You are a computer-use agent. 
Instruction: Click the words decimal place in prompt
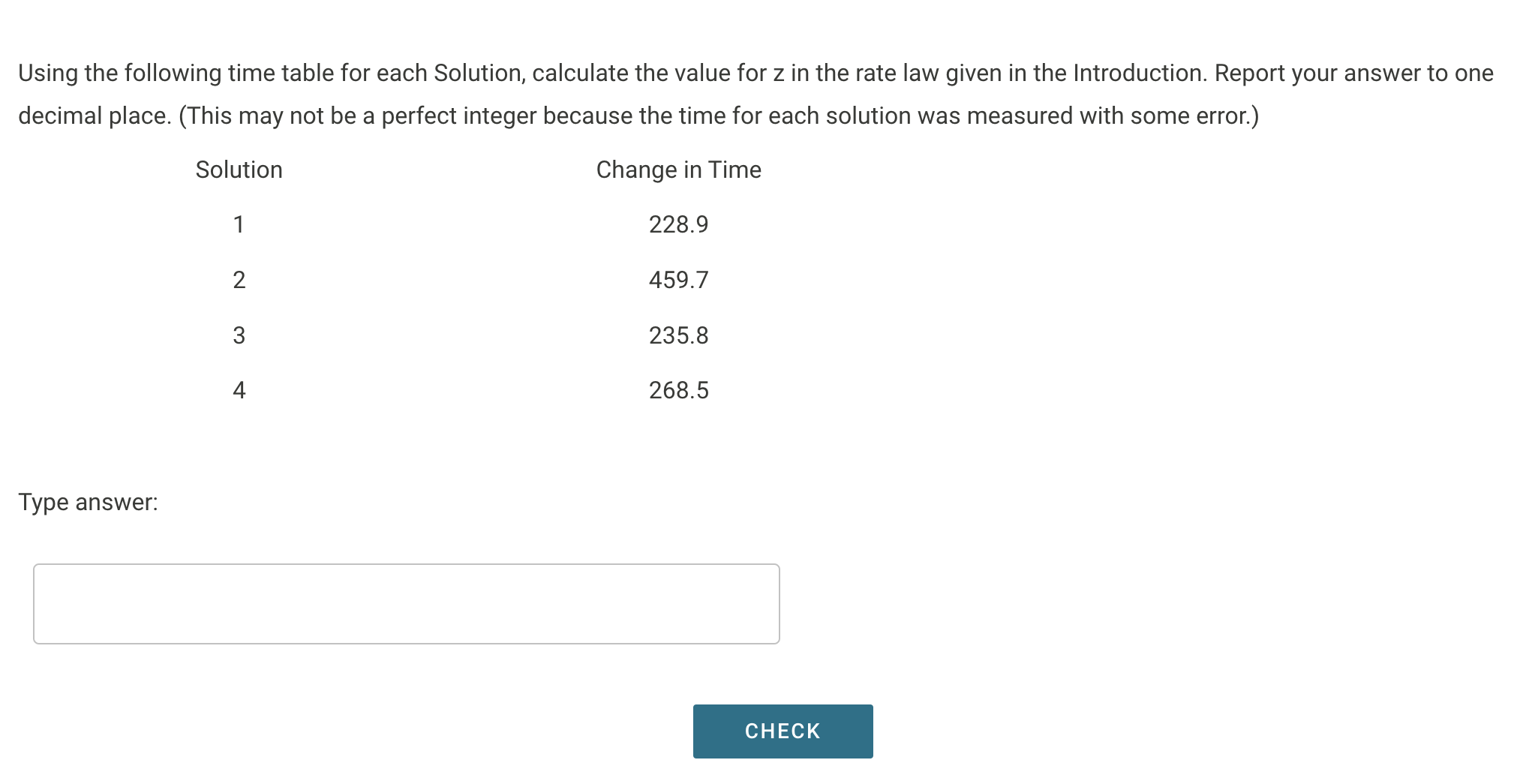coord(95,116)
